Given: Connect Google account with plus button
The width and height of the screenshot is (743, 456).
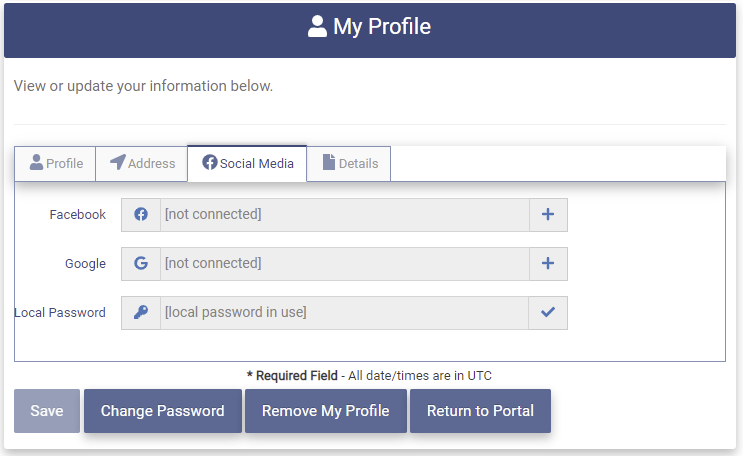Looking at the screenshot, I should (x=547, y=263).
